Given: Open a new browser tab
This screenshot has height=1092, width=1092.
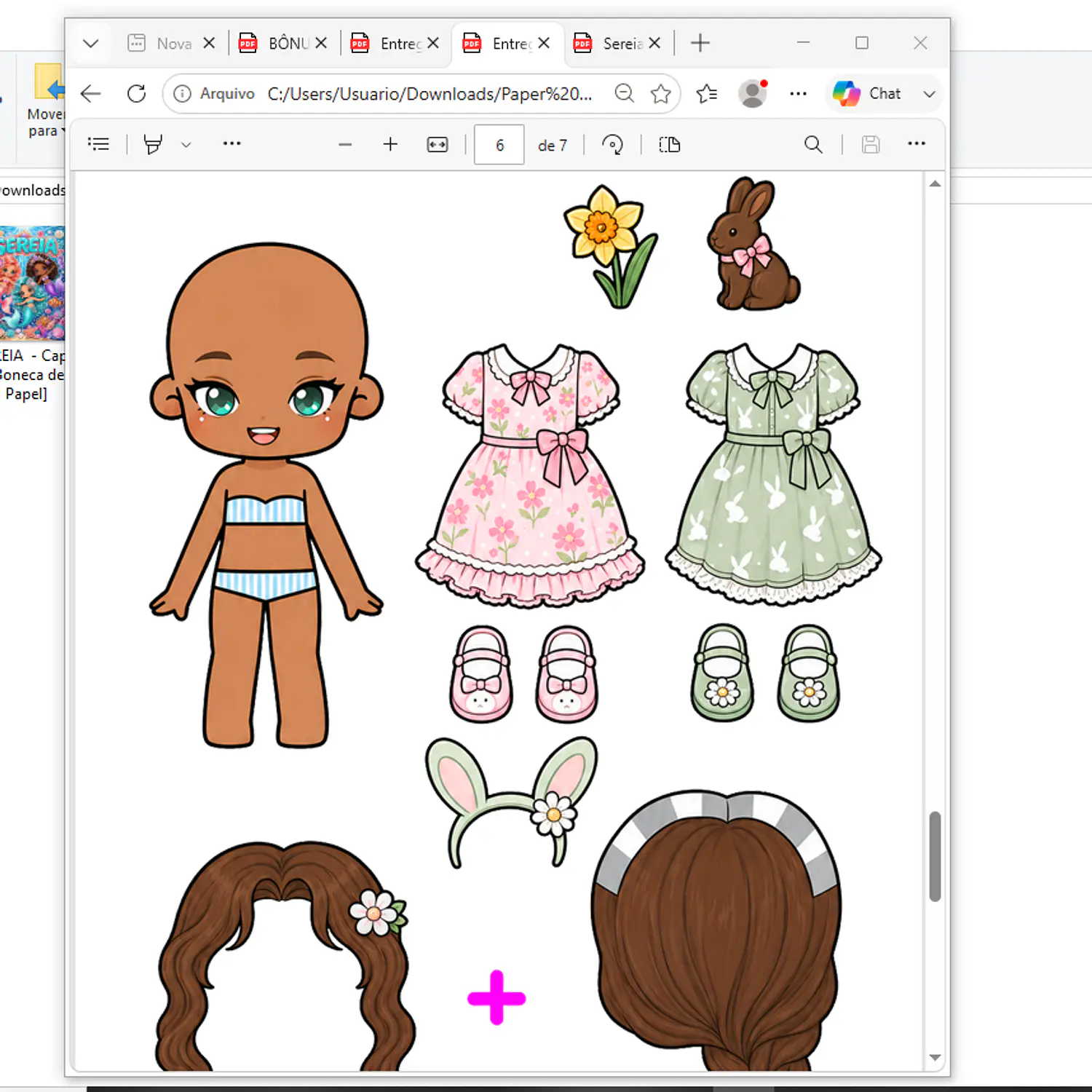Looking at the screenshot, I should 700,44.
